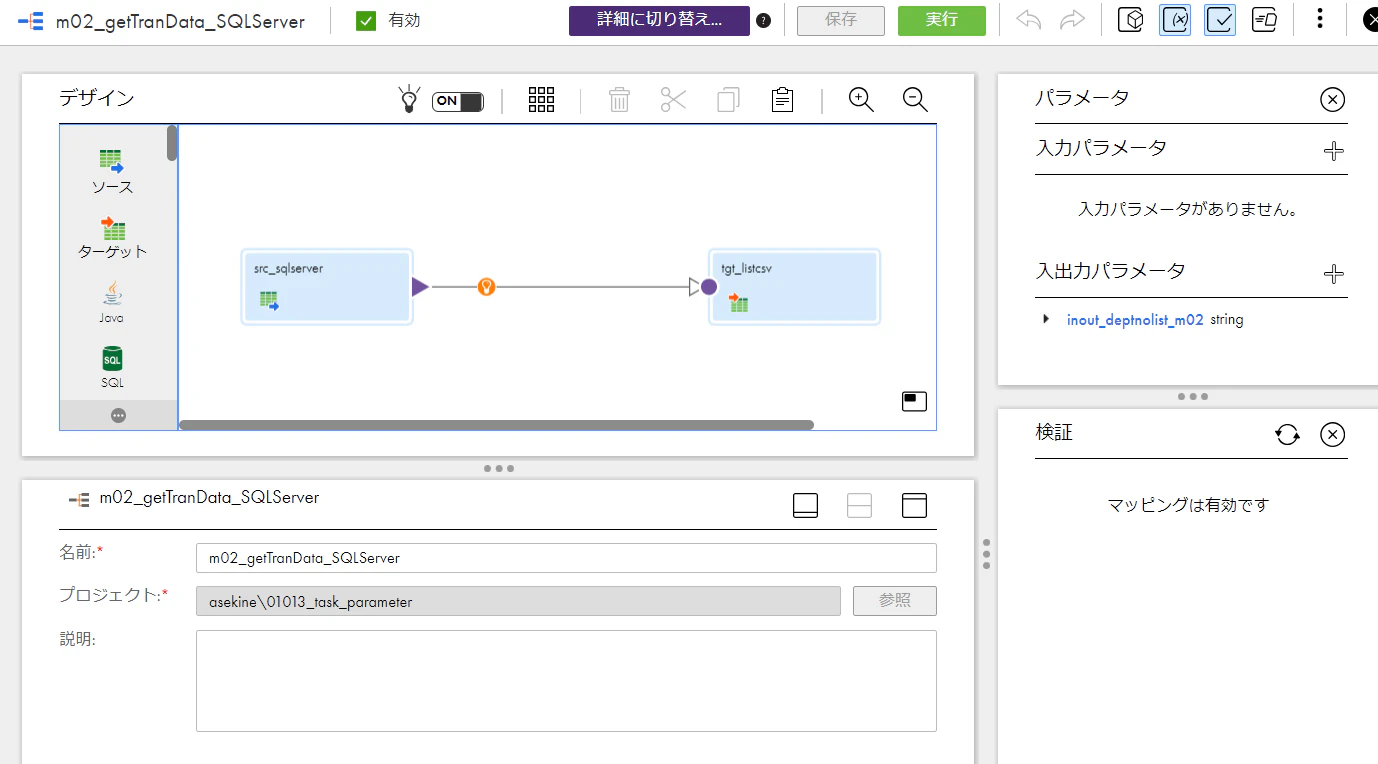The height and width of the screenshot is (764, 1378).
Task: Toggle the parameters panel toolbar button
Action: point(1175,19)
